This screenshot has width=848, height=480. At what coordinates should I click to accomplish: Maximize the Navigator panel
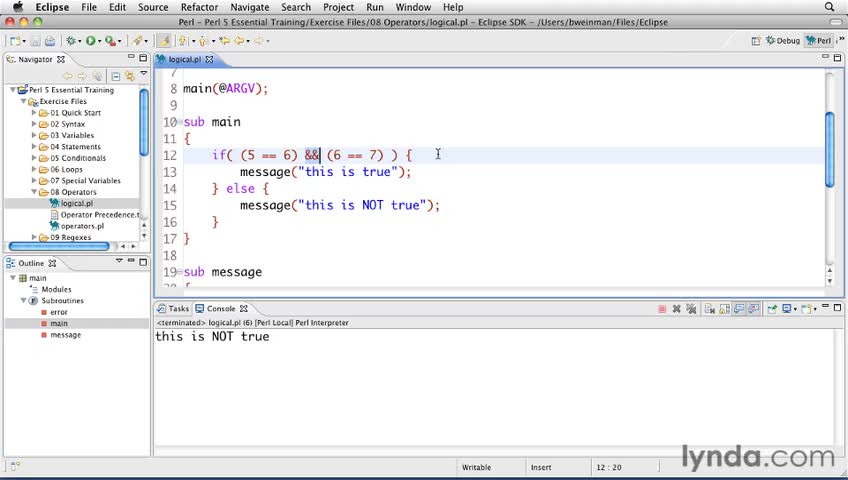point(143,58)
